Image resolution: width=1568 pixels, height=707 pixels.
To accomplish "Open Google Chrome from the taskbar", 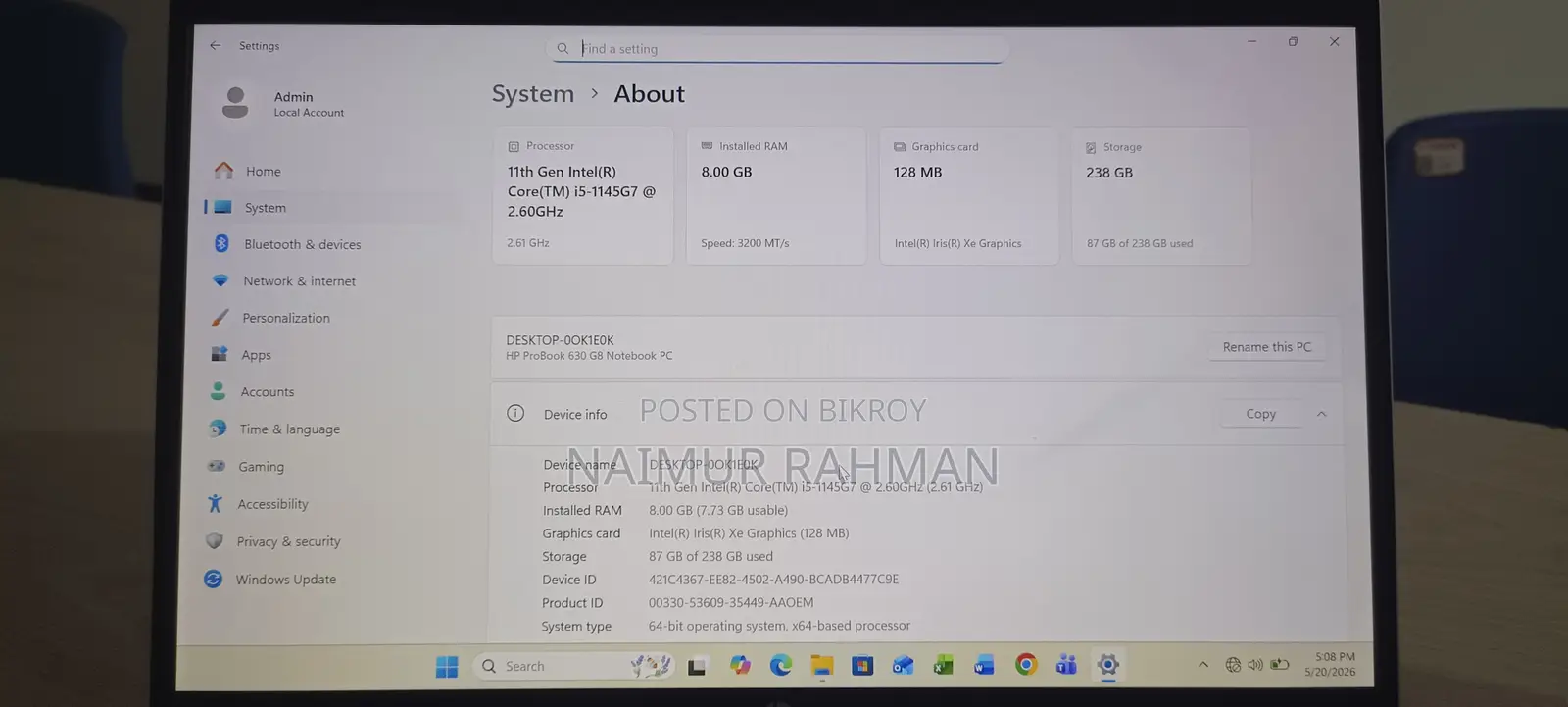I will tap(1026, 665).
